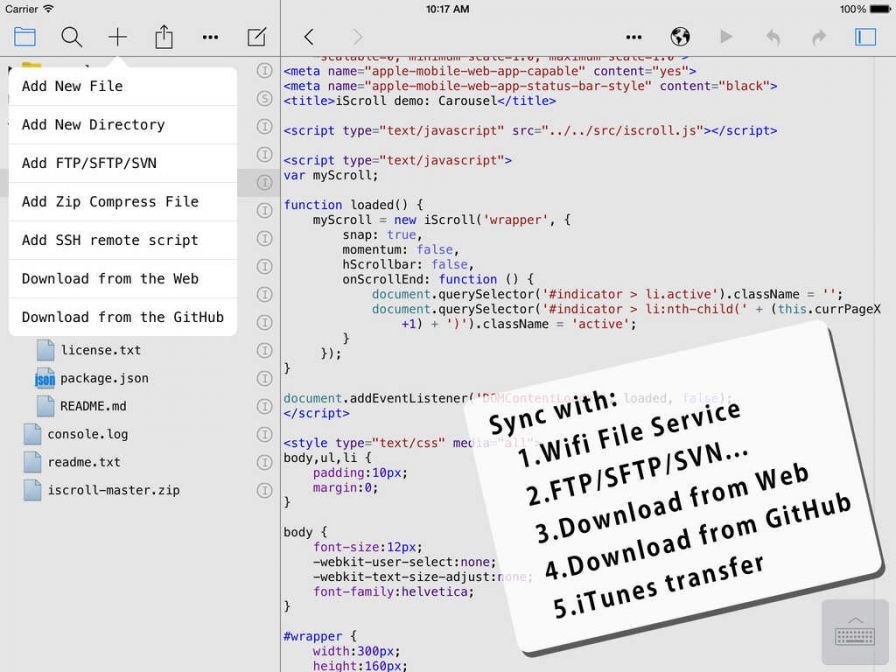Viewport: 896px width, 672px height.
Task: Click the search magnifier icon
Action: 72,37
